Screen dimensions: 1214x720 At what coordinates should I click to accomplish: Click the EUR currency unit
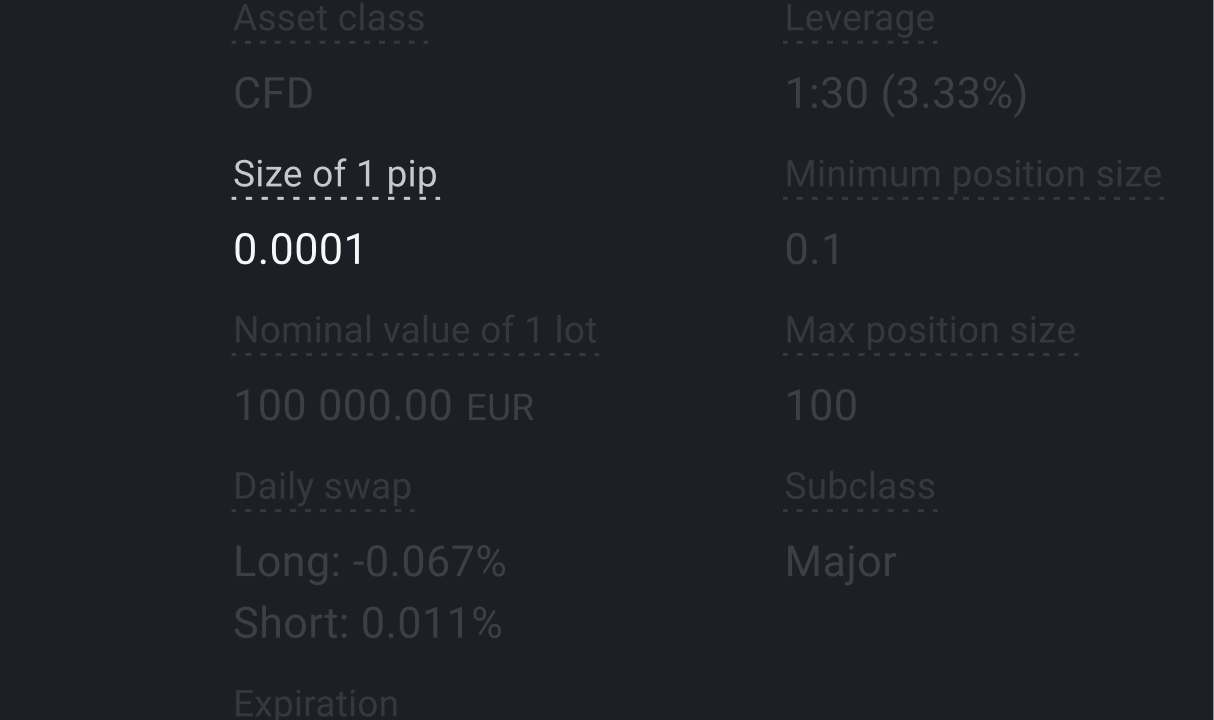pos(500,408)
